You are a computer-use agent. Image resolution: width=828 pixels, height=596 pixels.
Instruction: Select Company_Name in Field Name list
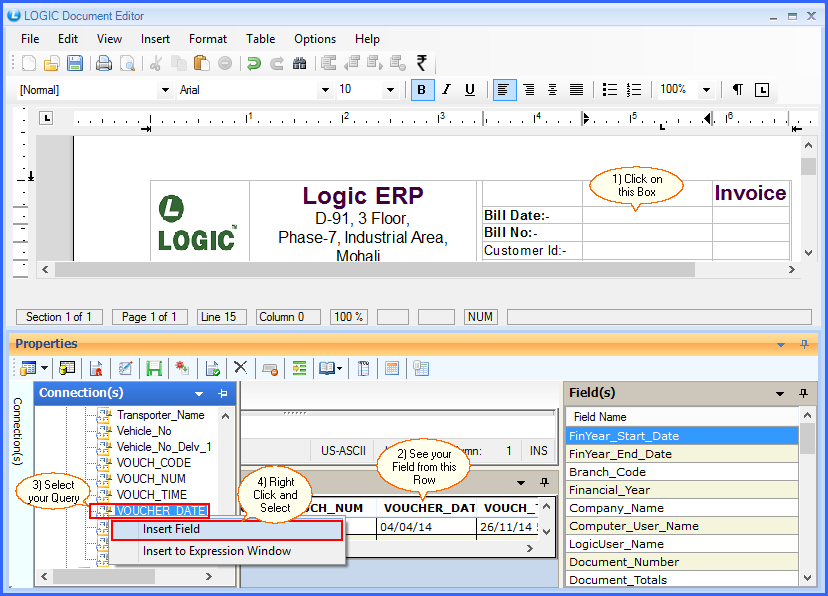(682, 508)
